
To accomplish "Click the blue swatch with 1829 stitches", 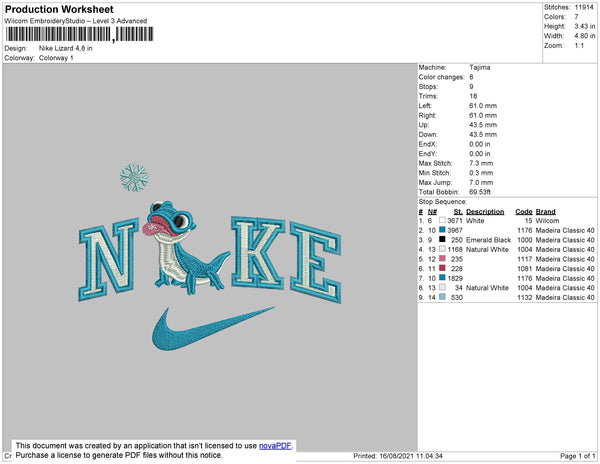I will 442,278.
